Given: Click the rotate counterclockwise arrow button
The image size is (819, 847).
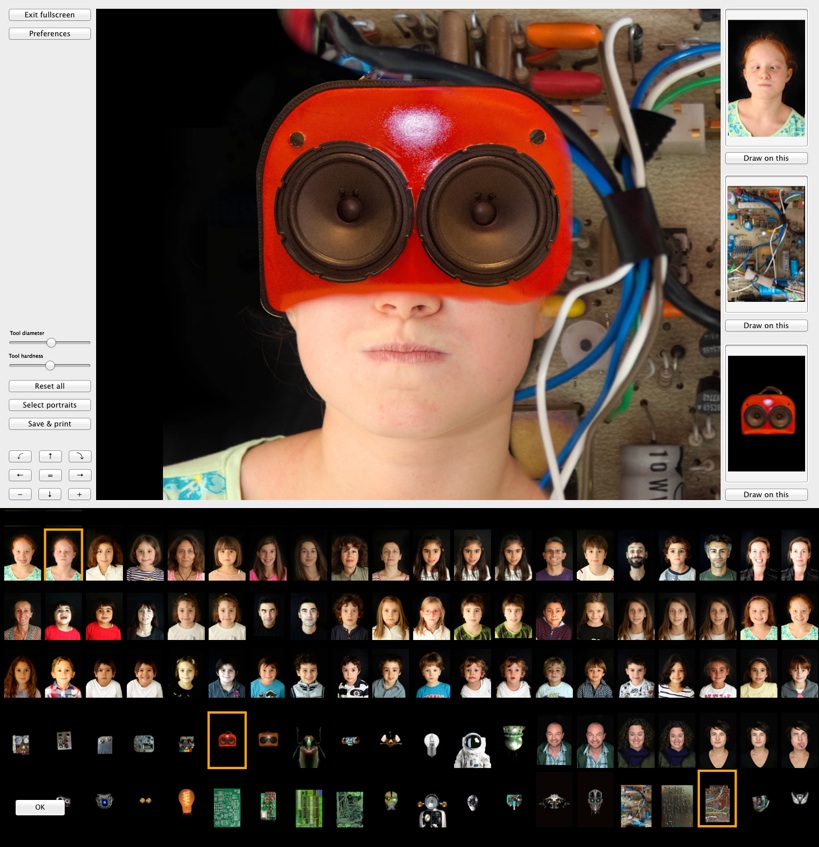Looking at the screenshot, I should [20, 456].
